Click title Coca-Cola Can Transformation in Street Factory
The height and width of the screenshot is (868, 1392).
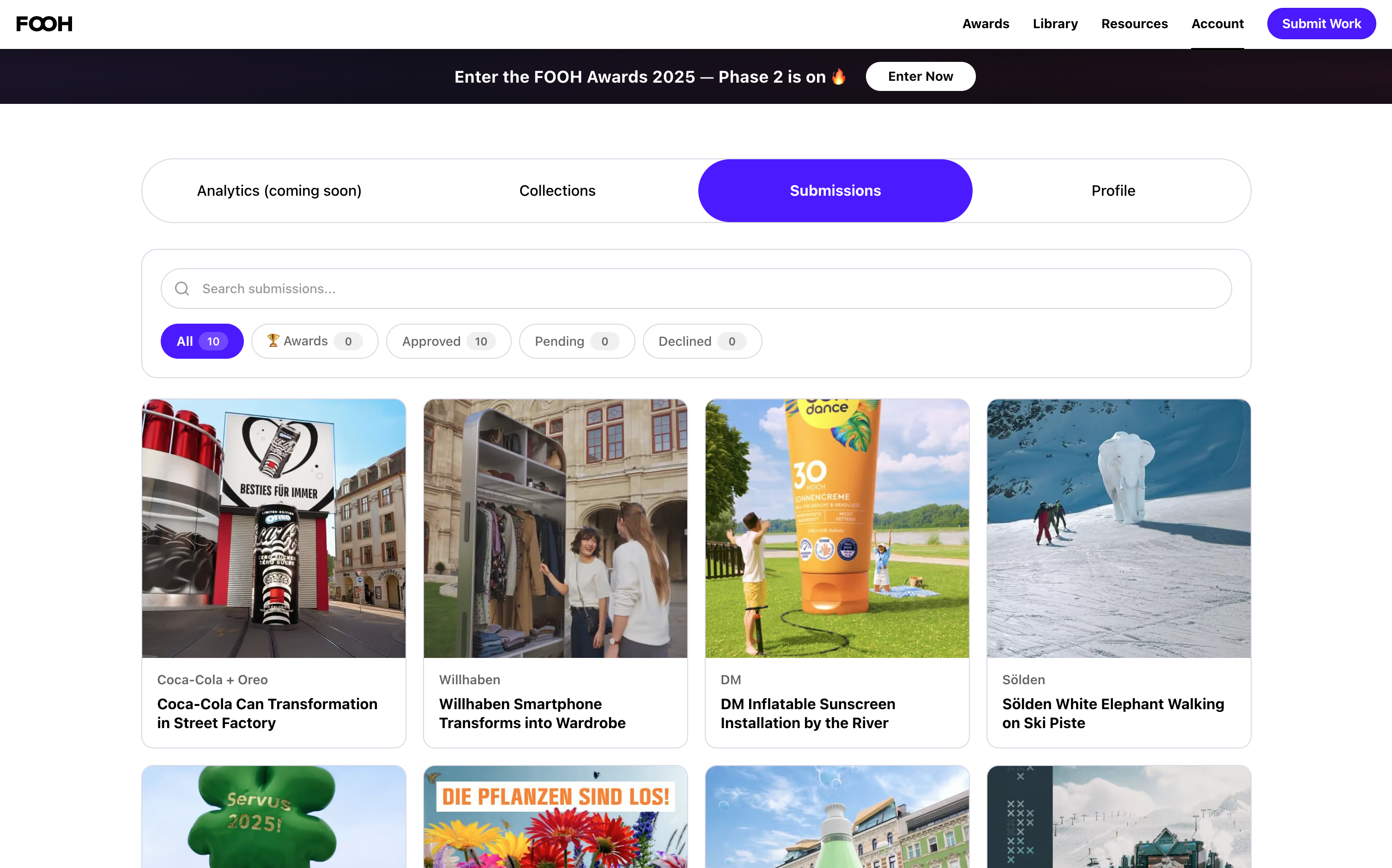[x=267, y=714]
